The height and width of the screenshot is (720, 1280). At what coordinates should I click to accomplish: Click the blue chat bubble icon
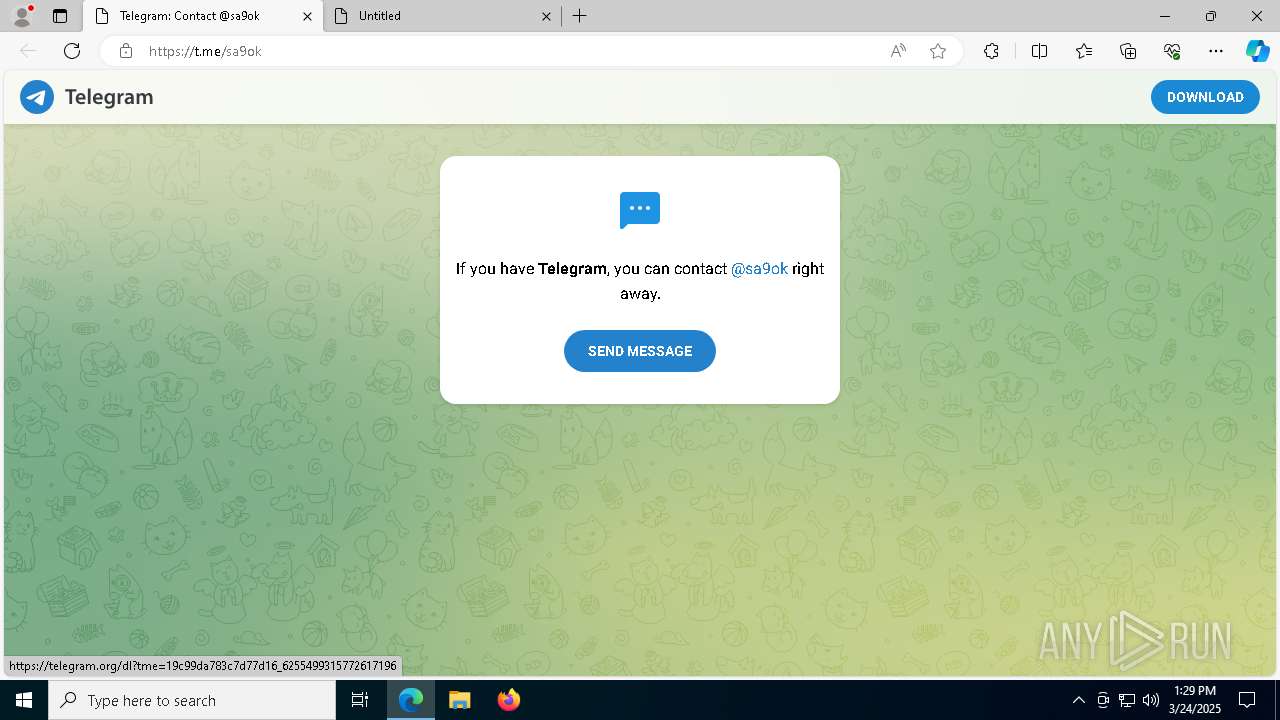[640, 210]
